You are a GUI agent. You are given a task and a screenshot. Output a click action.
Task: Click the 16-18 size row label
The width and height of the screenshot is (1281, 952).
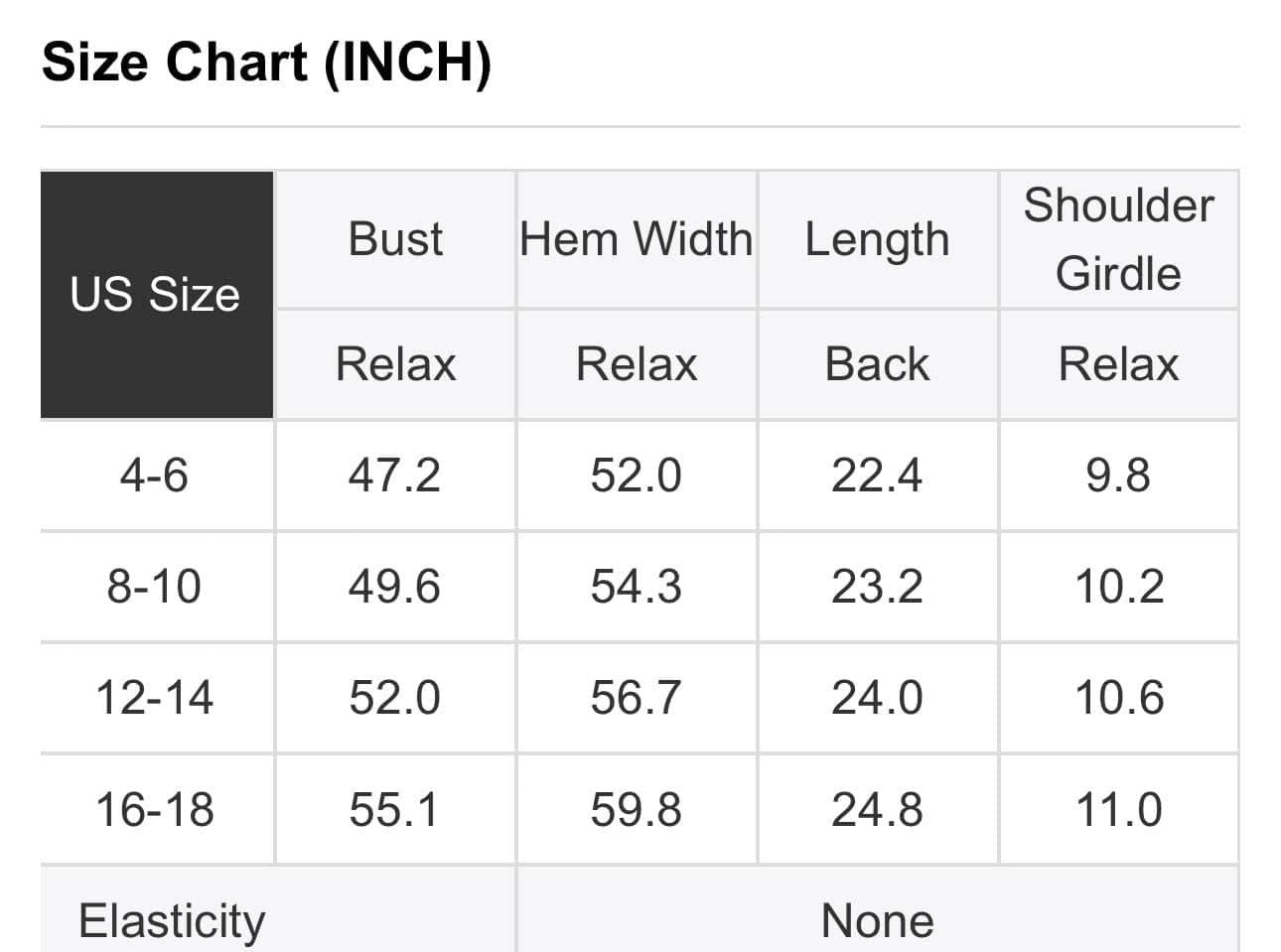pos(154,809)
